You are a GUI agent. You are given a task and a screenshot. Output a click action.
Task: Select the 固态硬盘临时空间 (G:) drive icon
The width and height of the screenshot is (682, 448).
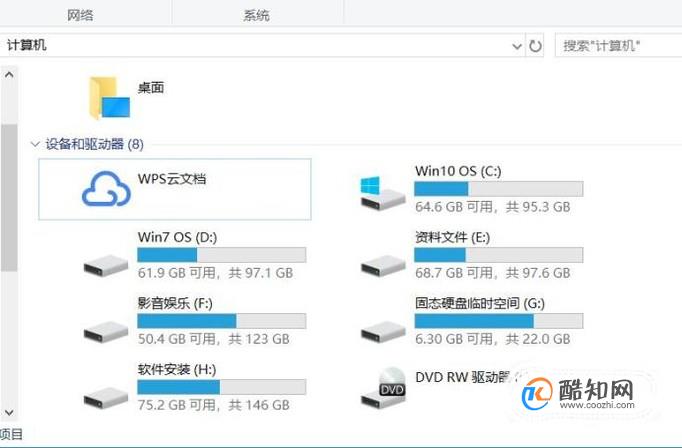[x=383, y=331]
